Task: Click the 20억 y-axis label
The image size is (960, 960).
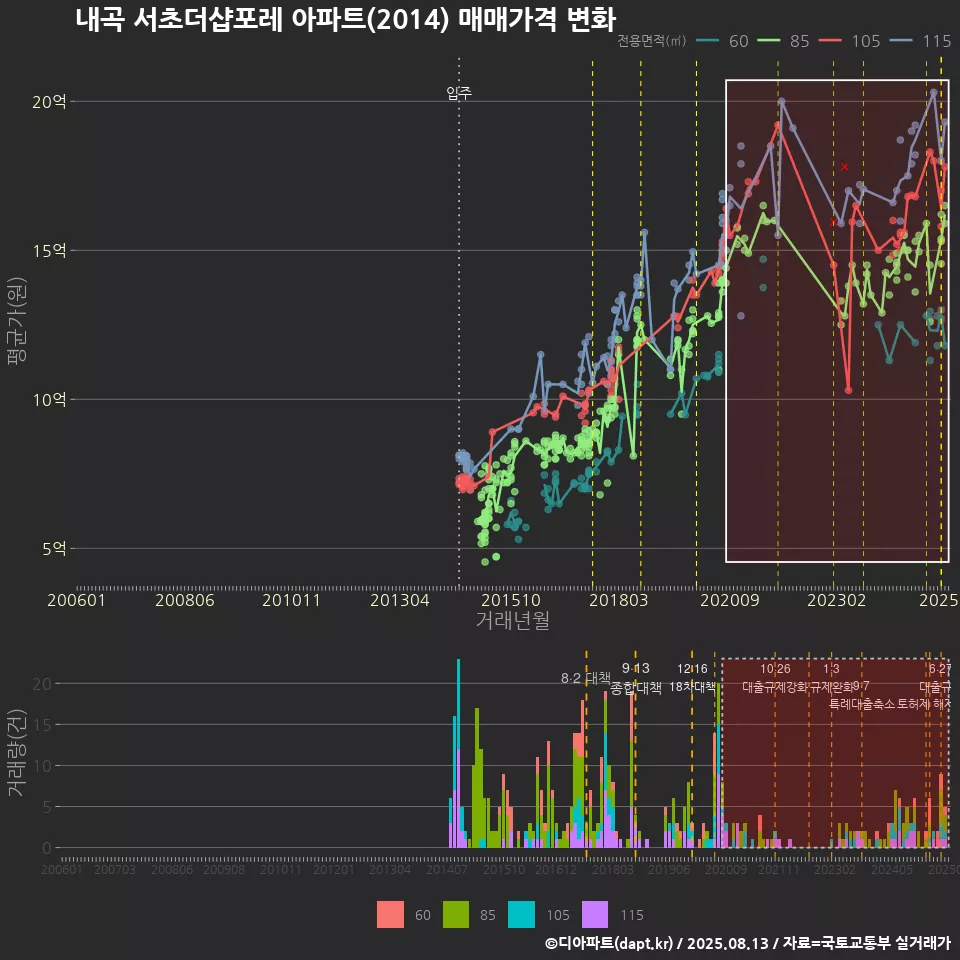Action: [x=49, y=102]
